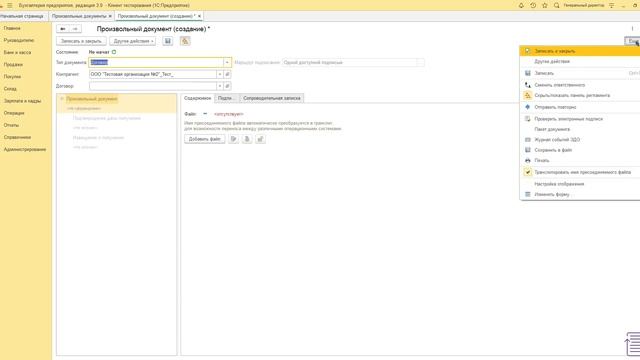Choose Сохранить в файл menu item

tap(580, 150)
